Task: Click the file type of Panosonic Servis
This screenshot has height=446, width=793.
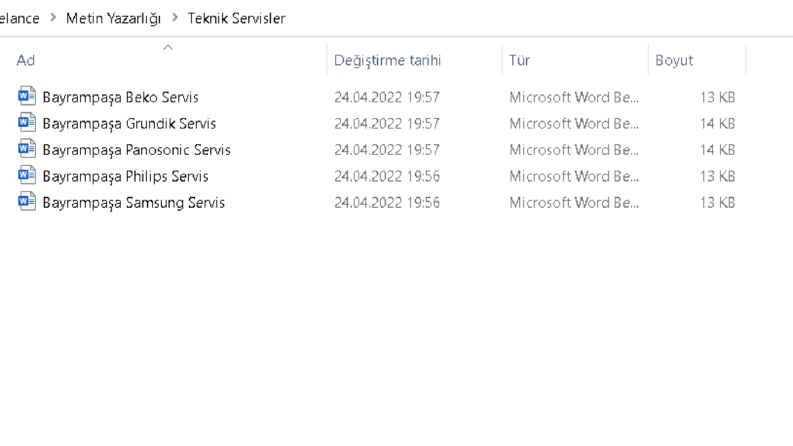Action: tap(574, 150)
